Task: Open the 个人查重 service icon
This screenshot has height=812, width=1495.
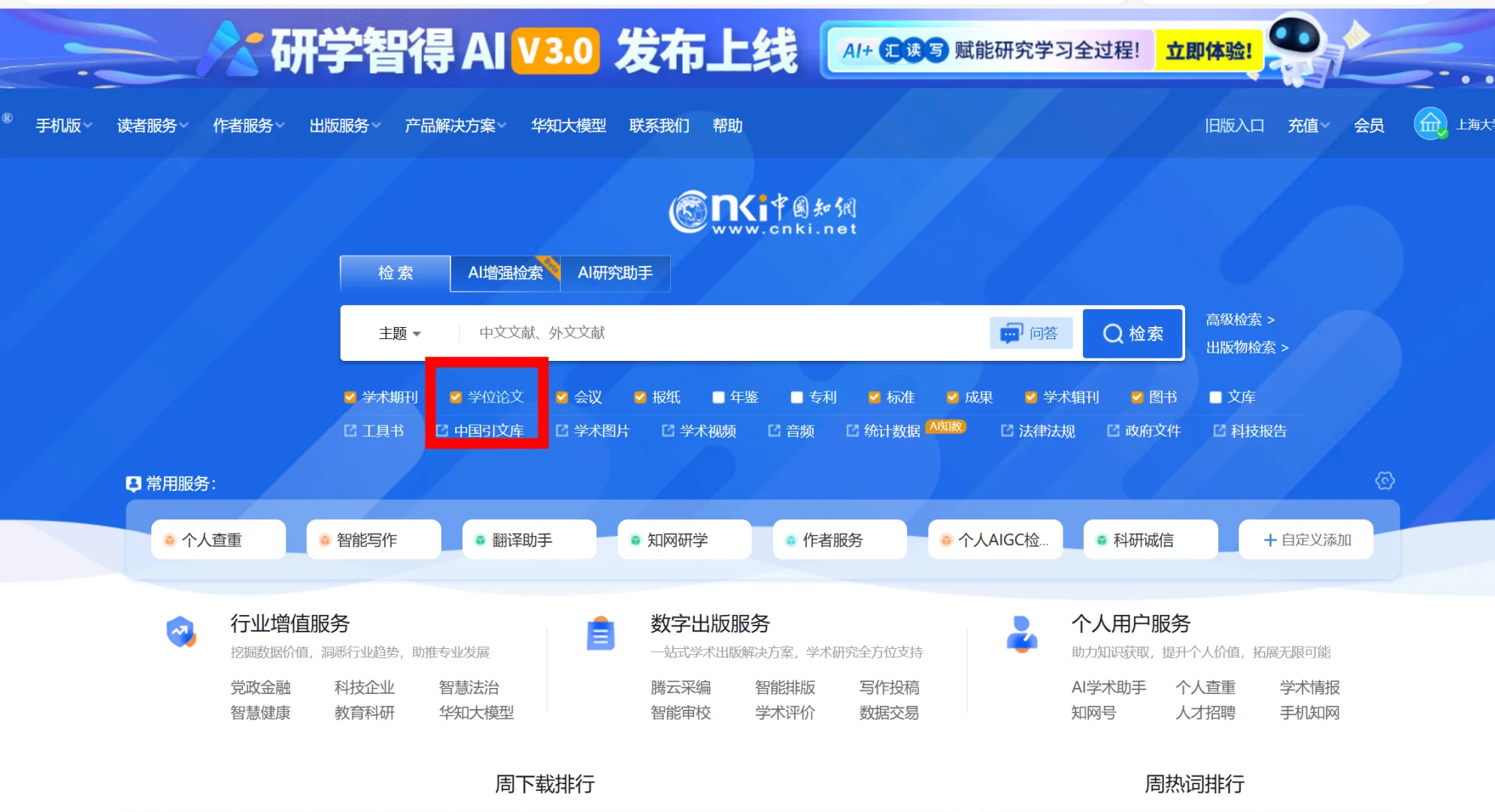Action: click(217, 539)
